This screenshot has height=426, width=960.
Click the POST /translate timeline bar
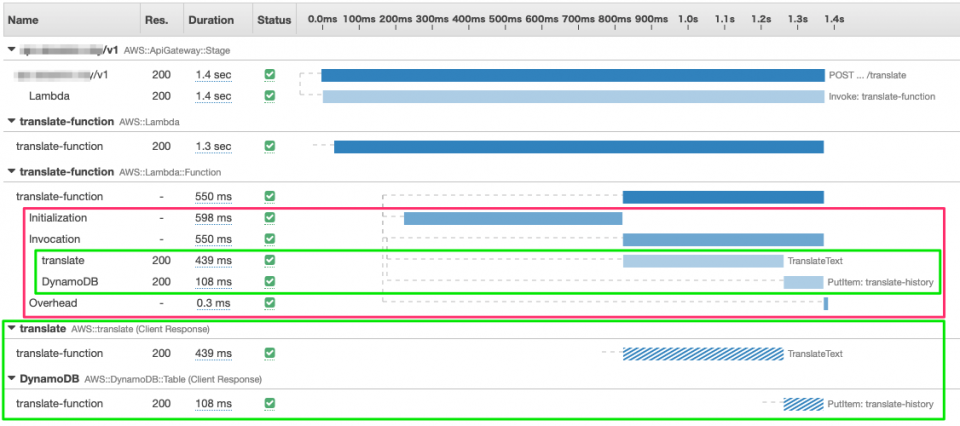point(572,75)
